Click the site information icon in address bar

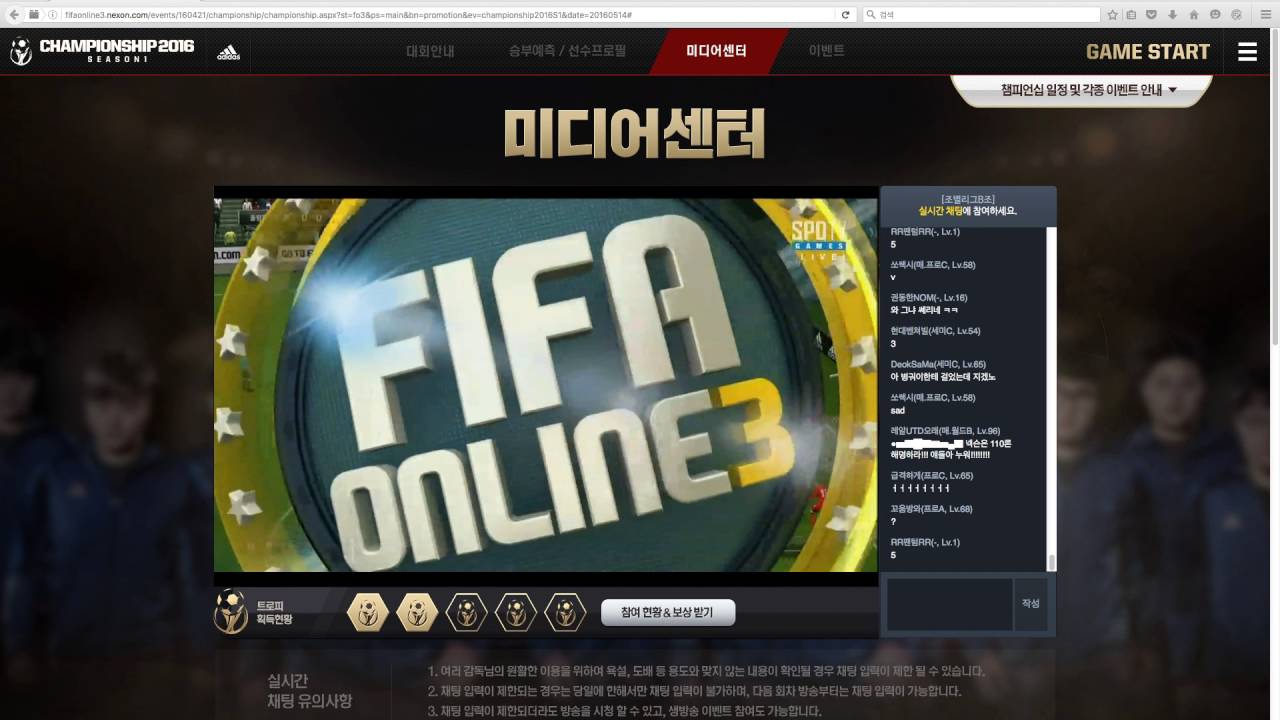[x=52, y=15]
